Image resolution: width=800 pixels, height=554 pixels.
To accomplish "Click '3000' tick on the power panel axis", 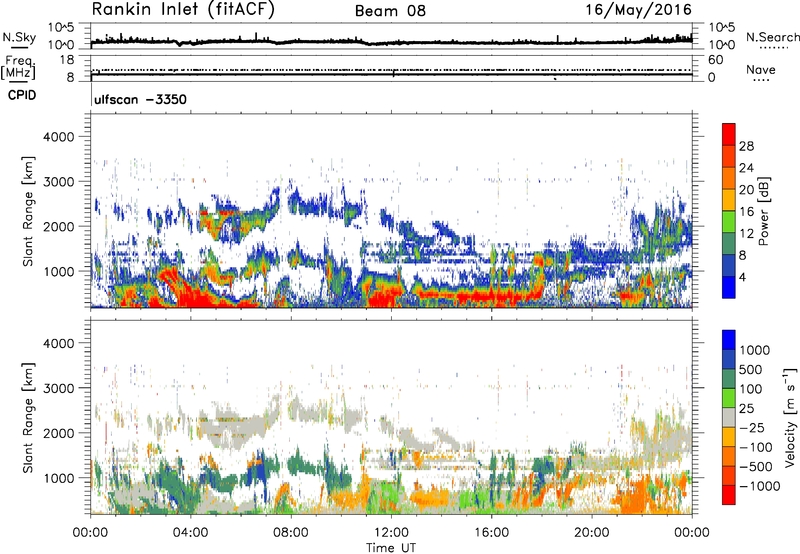I will pyautogui.click(x=59, y=182).
